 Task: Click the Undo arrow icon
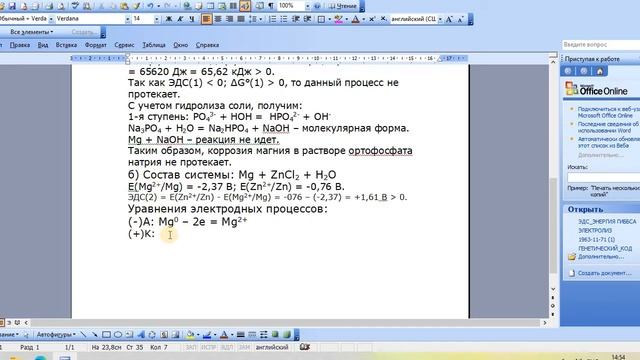click(150, 6)
